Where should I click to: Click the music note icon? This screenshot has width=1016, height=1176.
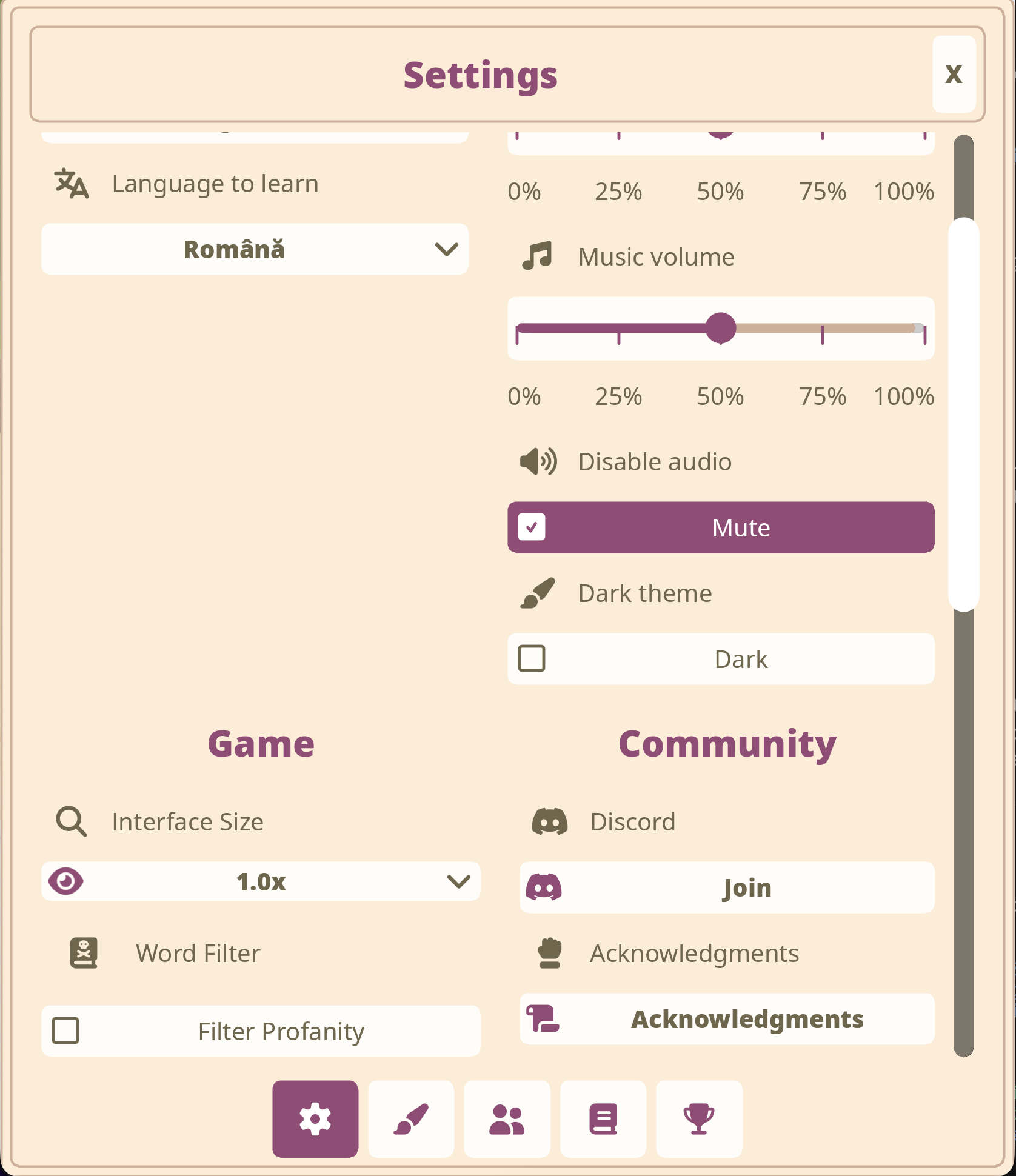pos(537,256)
